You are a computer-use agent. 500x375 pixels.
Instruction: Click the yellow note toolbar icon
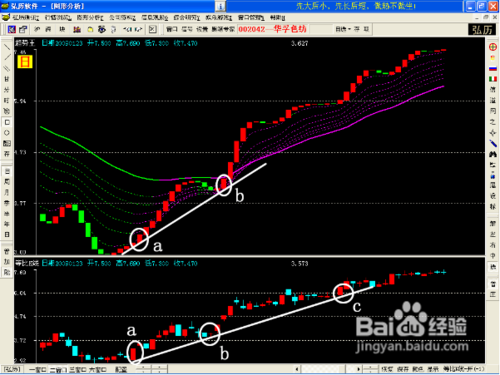(x=90, y=29)
